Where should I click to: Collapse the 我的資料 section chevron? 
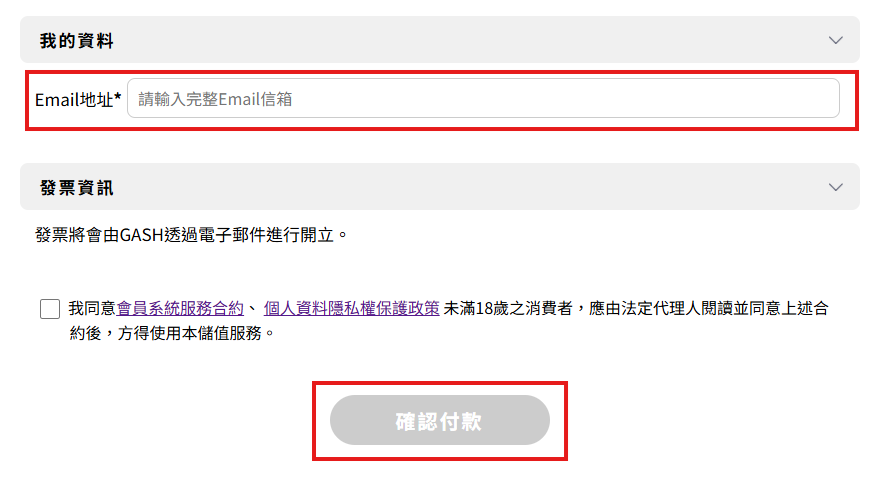835,40
